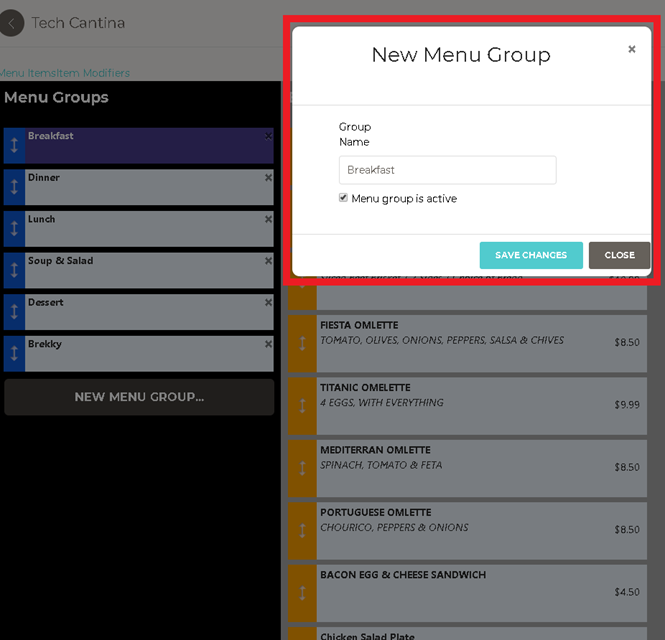The width and height of the screenshot is (665, 640).
Task: Click the Group Name text field
Action: pyautogui.click(x=447, y=170)
